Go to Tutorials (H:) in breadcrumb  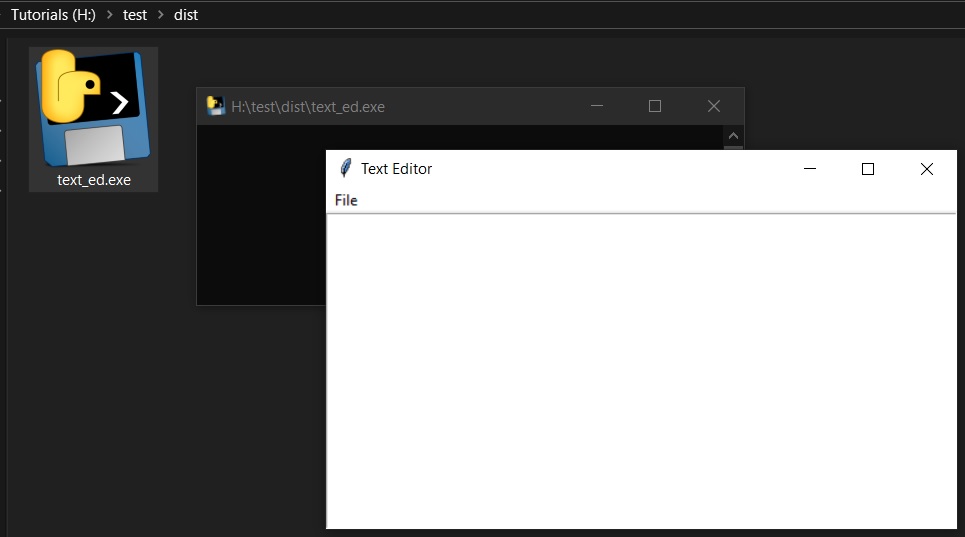tap(54, 15)
